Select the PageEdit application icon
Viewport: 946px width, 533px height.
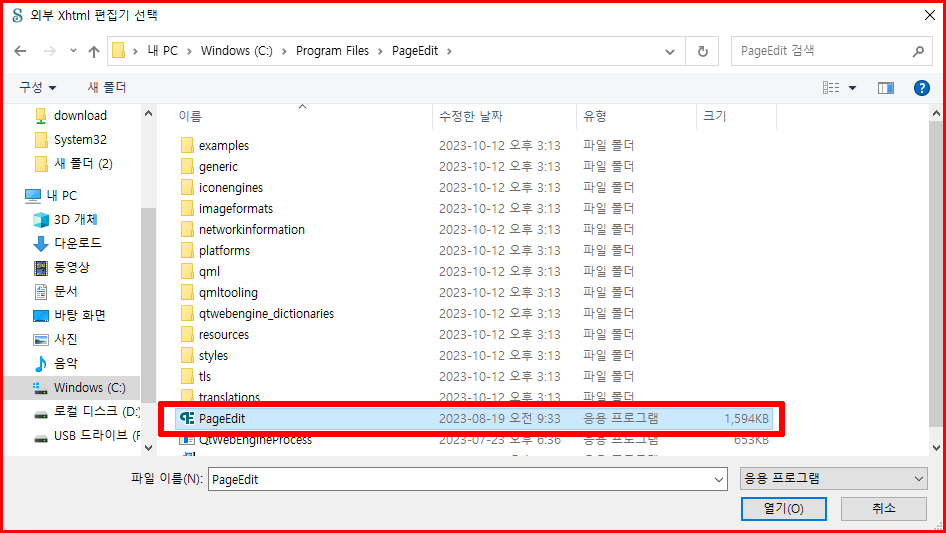pyautogui.click(x=187, y=418)
